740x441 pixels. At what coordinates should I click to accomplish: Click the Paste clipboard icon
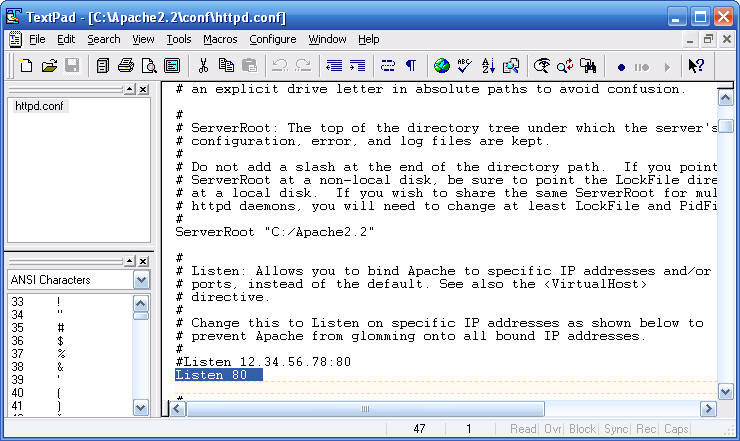[x=249, y=66]
